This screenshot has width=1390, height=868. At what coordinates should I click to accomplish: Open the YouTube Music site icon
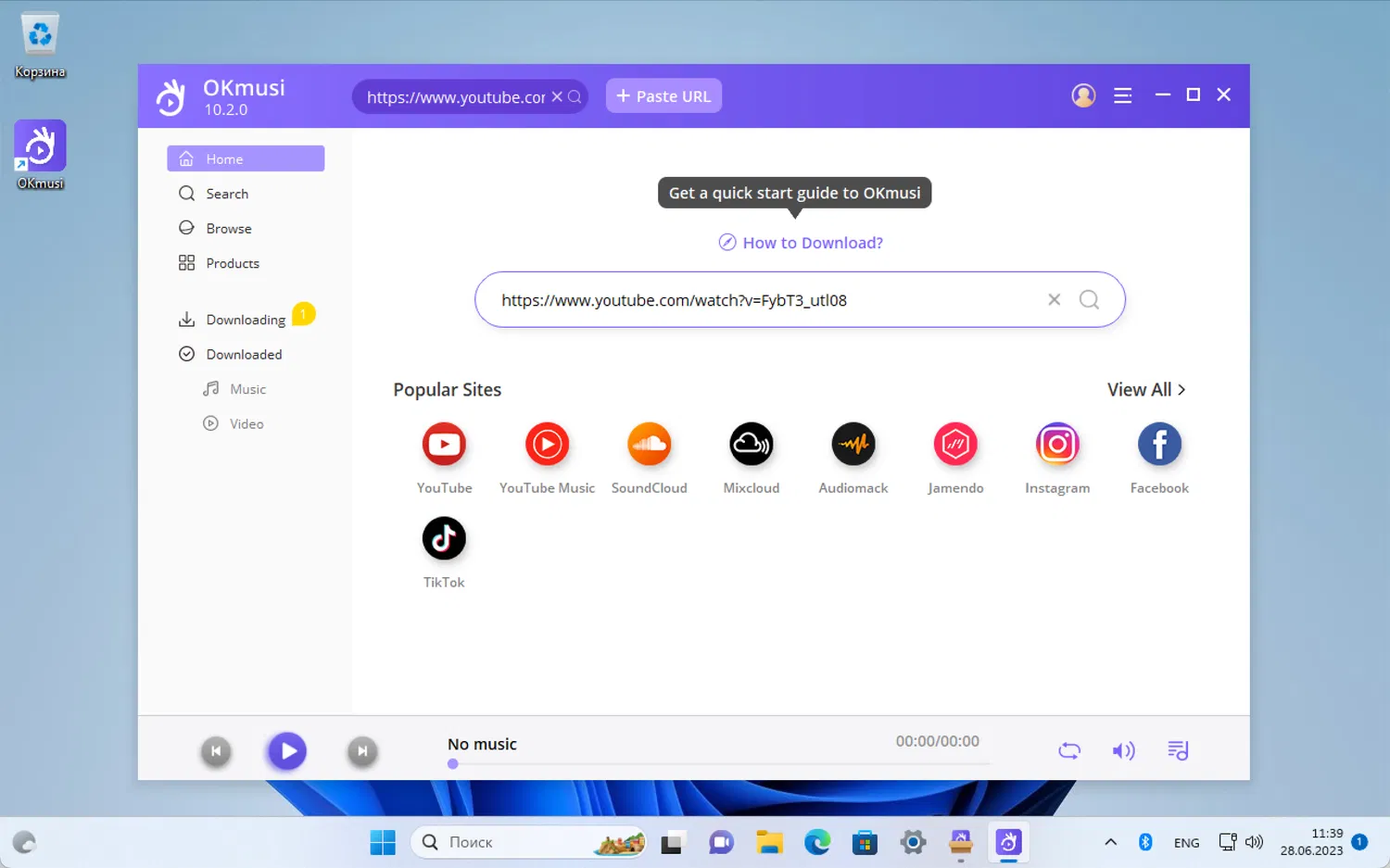click(547, 445)
